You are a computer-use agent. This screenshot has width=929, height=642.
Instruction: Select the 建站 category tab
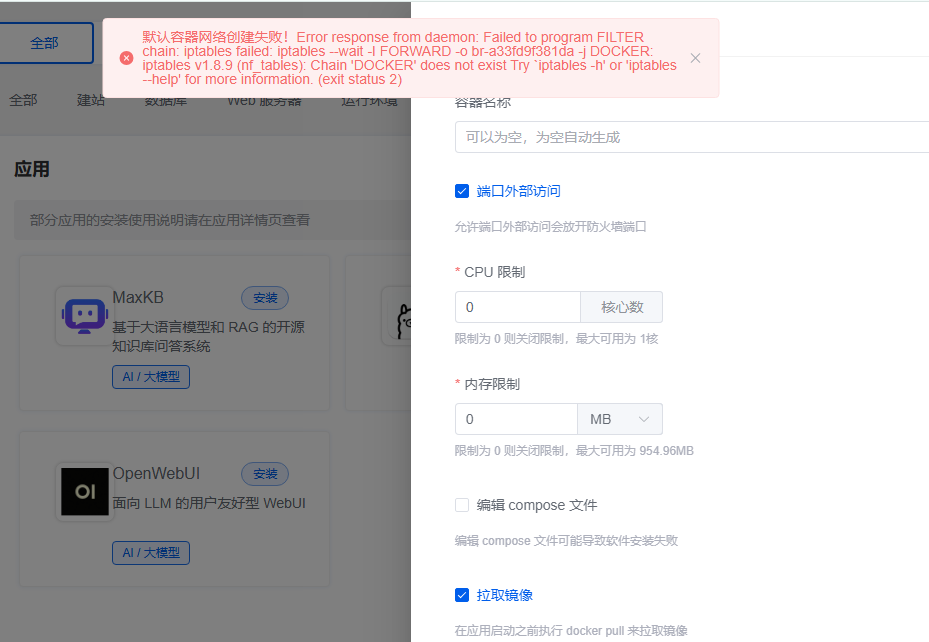[91, 101]
